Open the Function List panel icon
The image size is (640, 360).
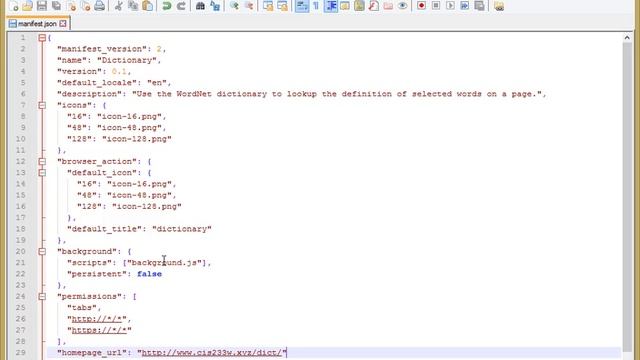point(373,6)
